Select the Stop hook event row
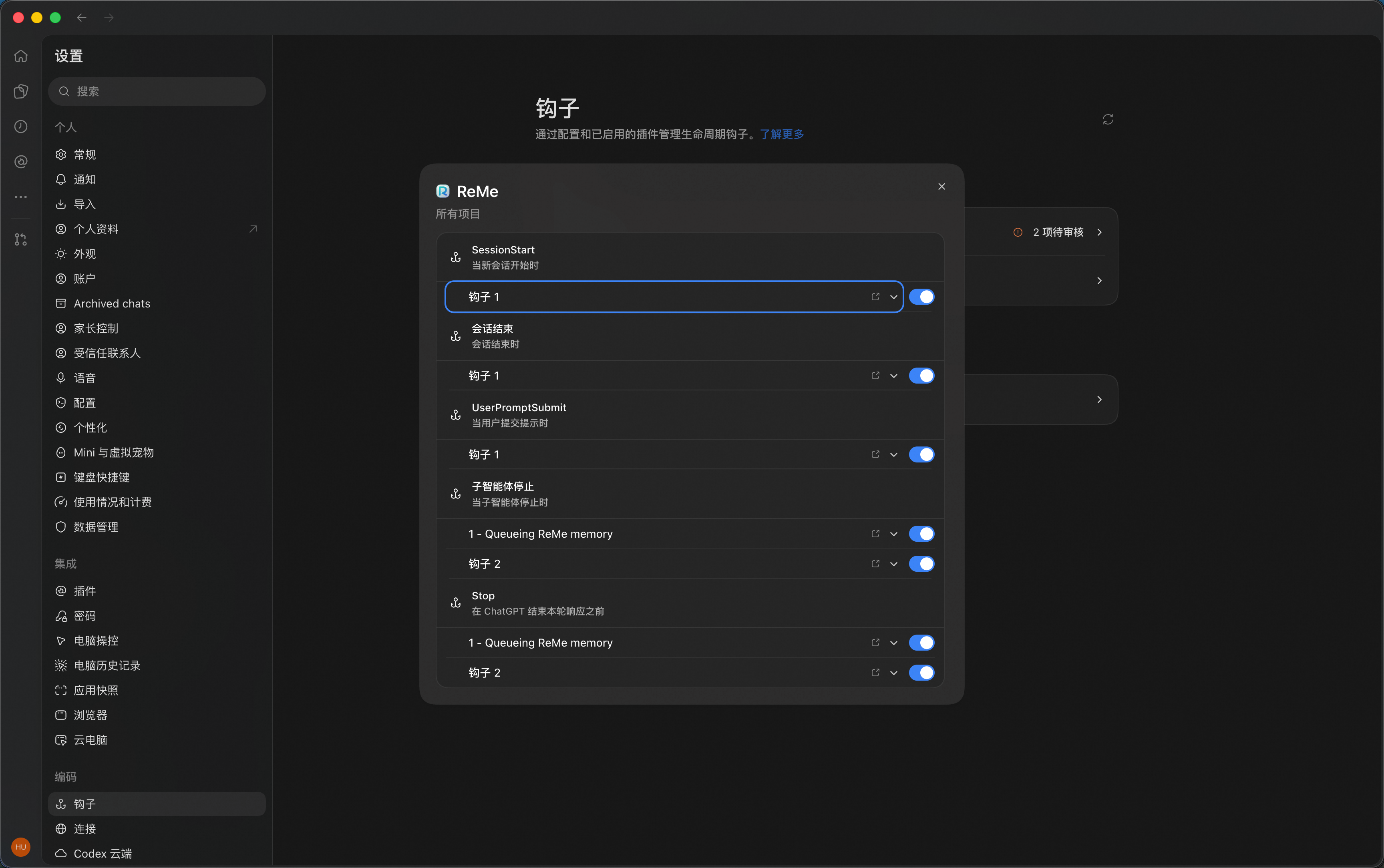The width and height of the screenshot is (1384, 868). point(690,603)
